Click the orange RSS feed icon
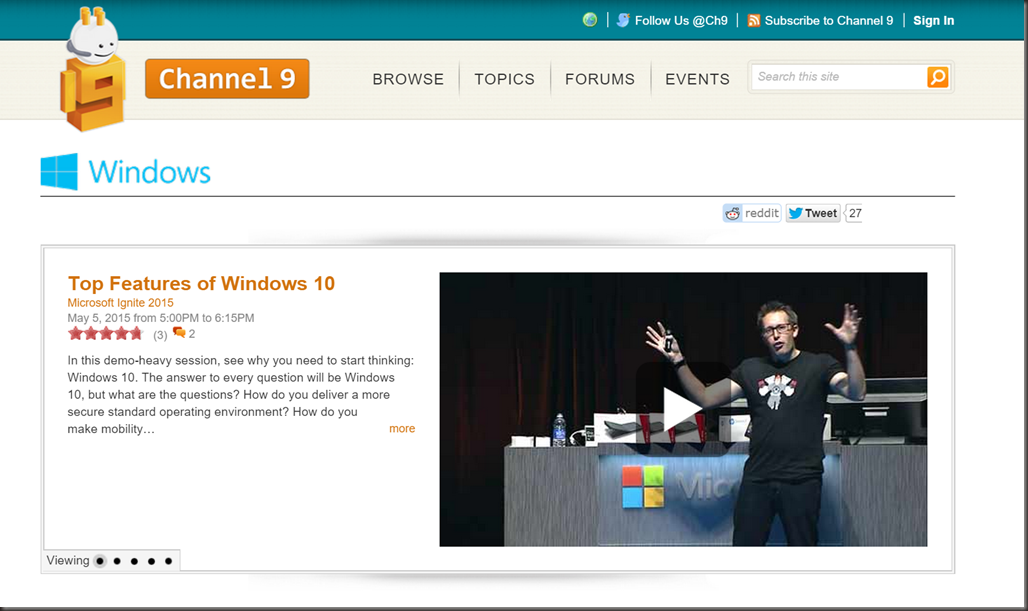The image size is (1028, 611). tap(754, 20)
